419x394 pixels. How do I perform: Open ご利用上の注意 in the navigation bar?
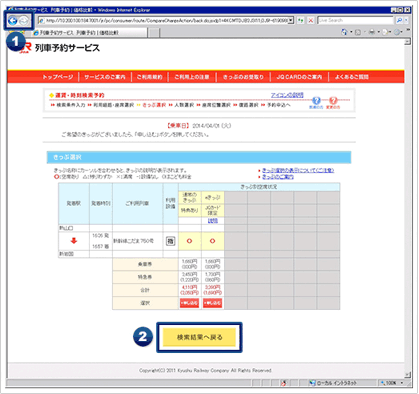tap(192, 77)
